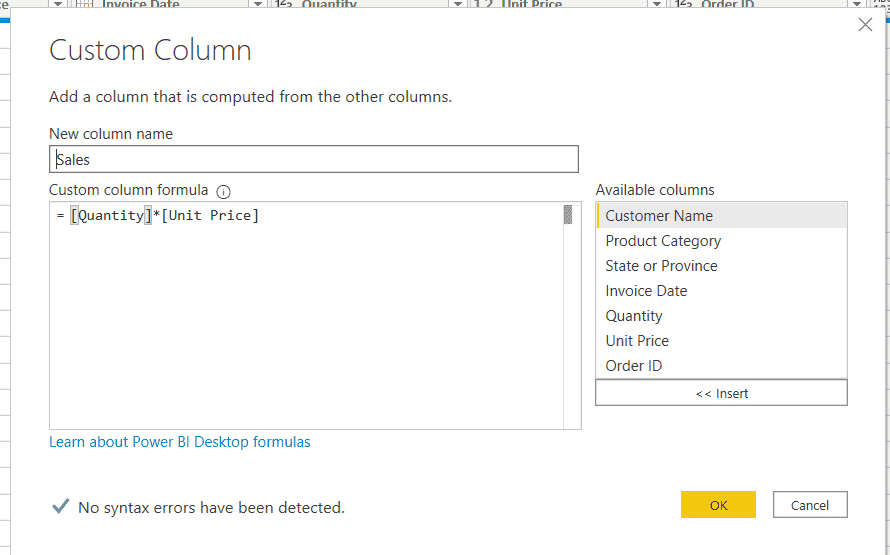Click [Quantity] in the formula text
Screen dimensions: 890x555
pyautogui.click(x=111, y=215)
